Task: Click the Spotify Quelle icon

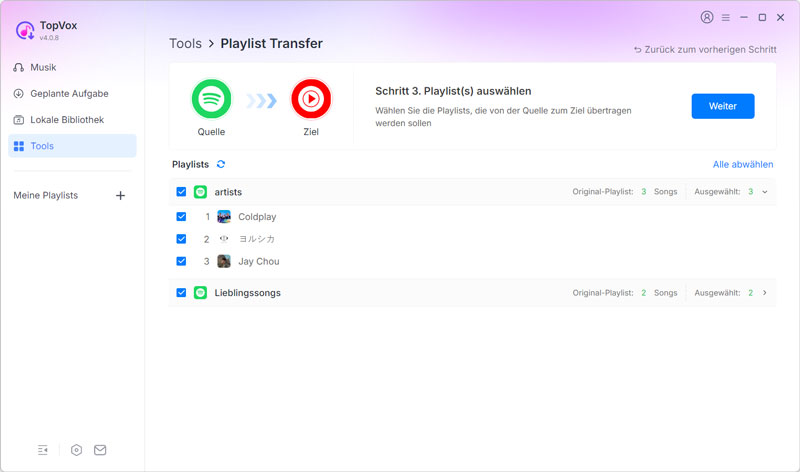Action: pyautogui.click(x=211, y=99)
